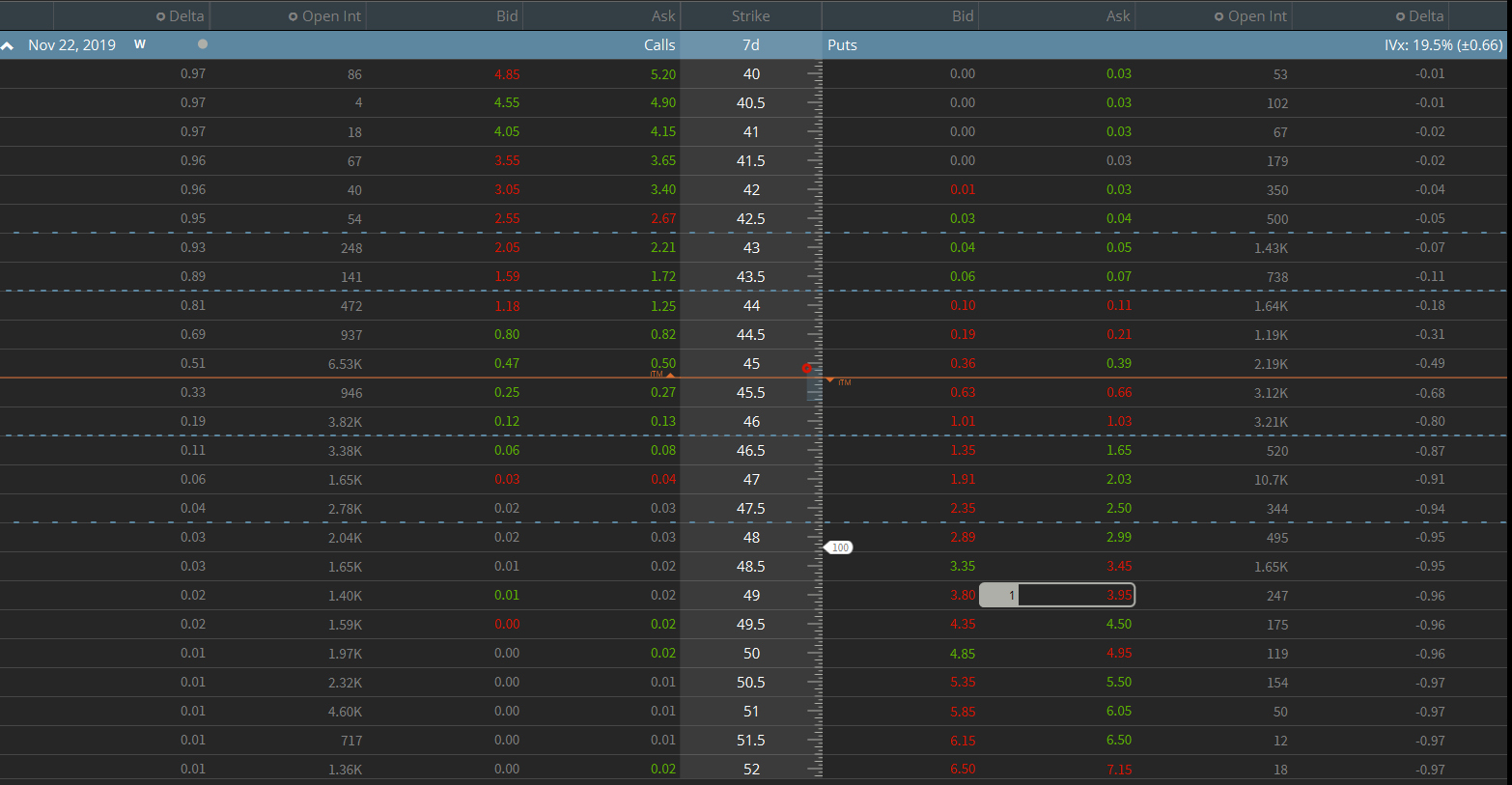
Task: Click the white 100 tag on the ruler
Action: pyautogui.click(x=840, y=547)
